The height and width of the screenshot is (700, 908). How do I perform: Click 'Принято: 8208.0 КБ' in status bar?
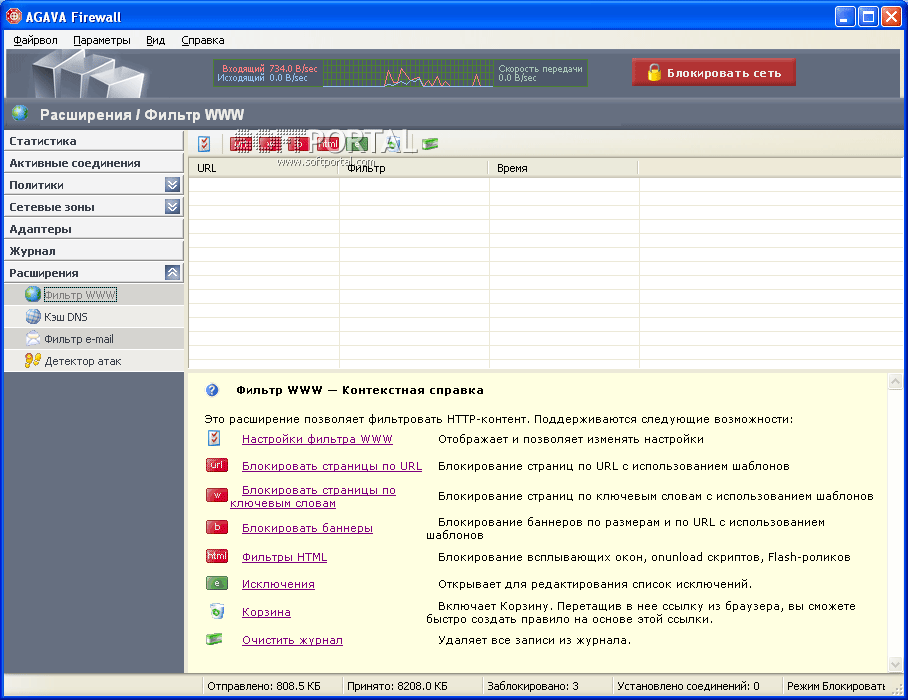tap(397, 686)
